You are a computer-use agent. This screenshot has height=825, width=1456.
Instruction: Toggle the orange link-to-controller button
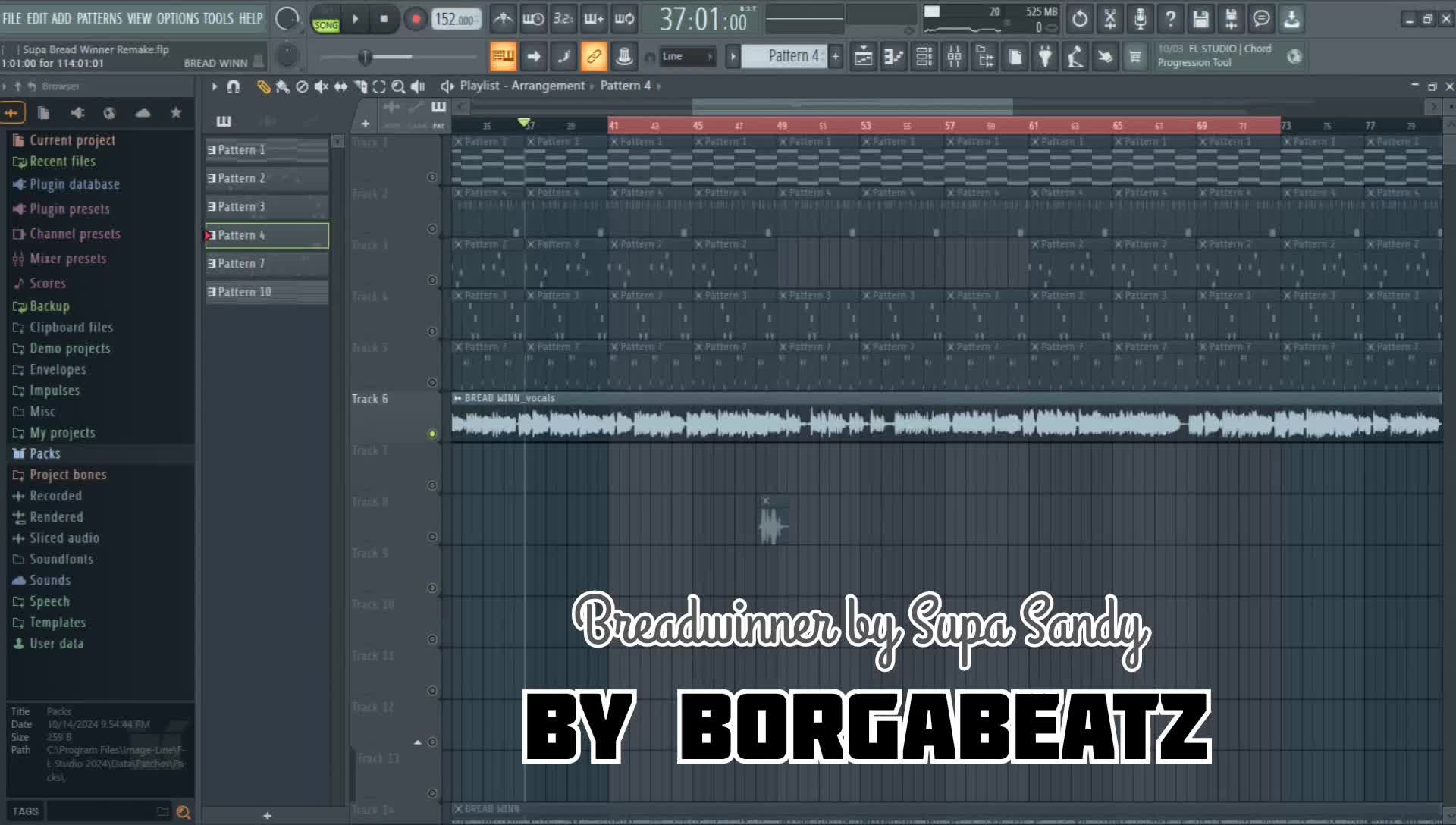593,57
